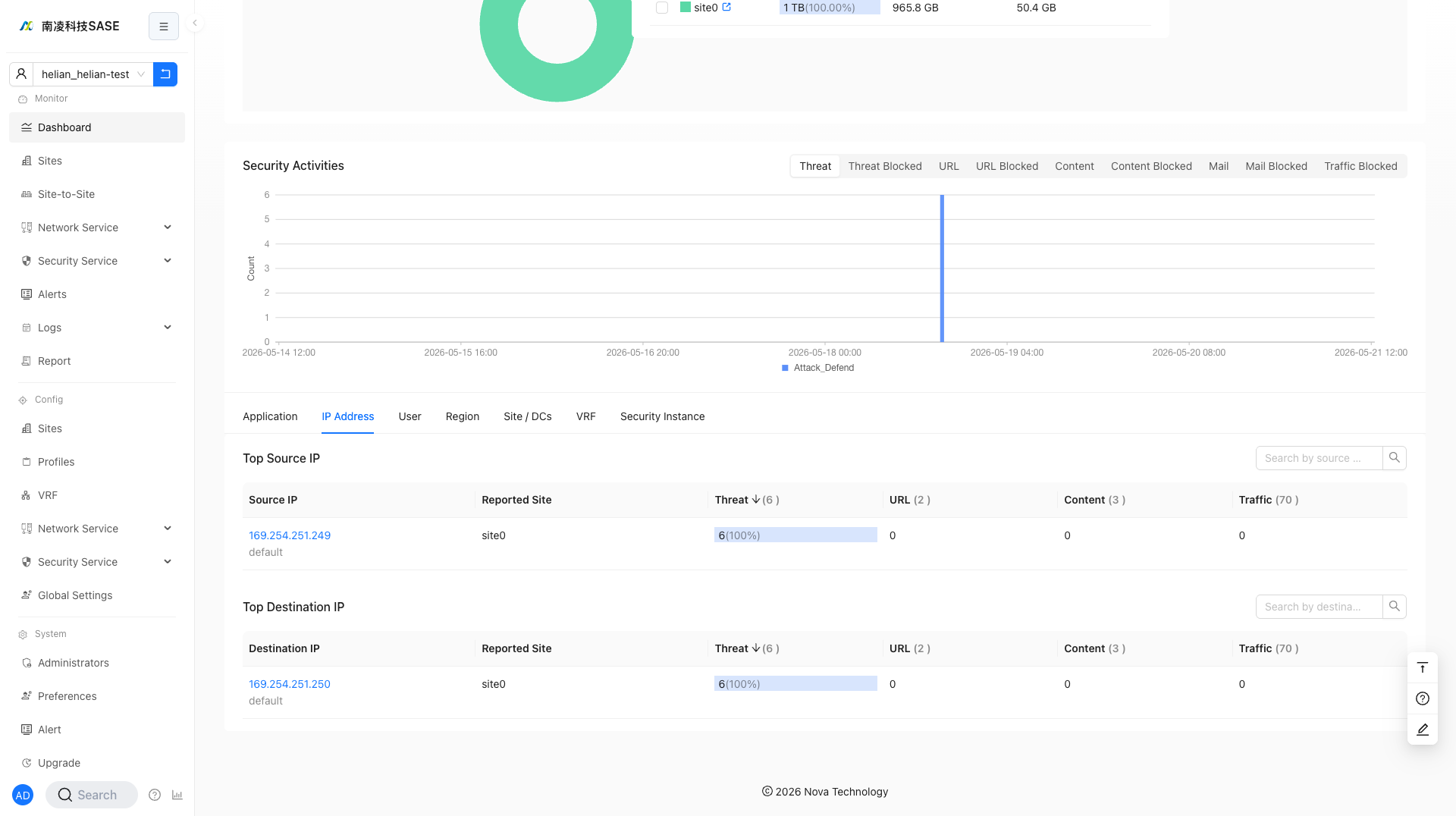The height and width of the screenshot is (816, 1456).
Task: Open Config Profiles page
Action: pos(97,462)
